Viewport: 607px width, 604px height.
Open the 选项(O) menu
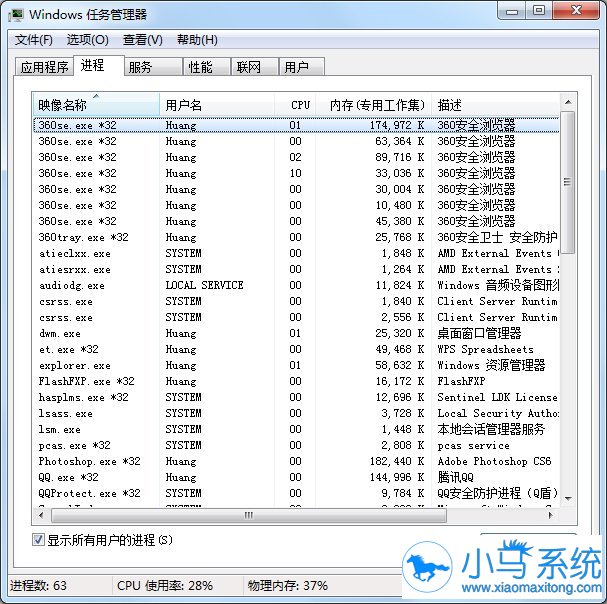point(87,40)
